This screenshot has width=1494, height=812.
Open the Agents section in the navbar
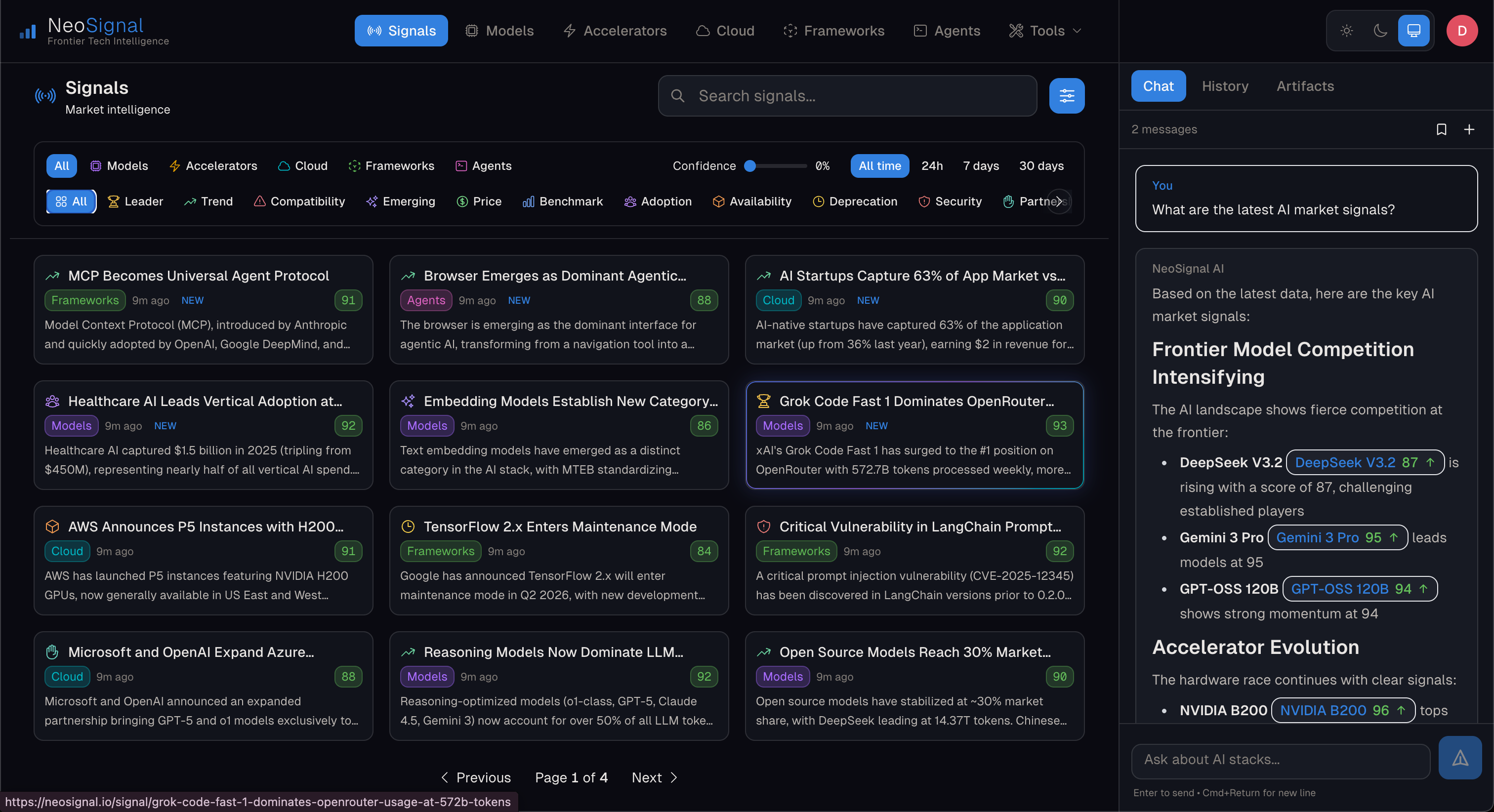pos(947,30)
